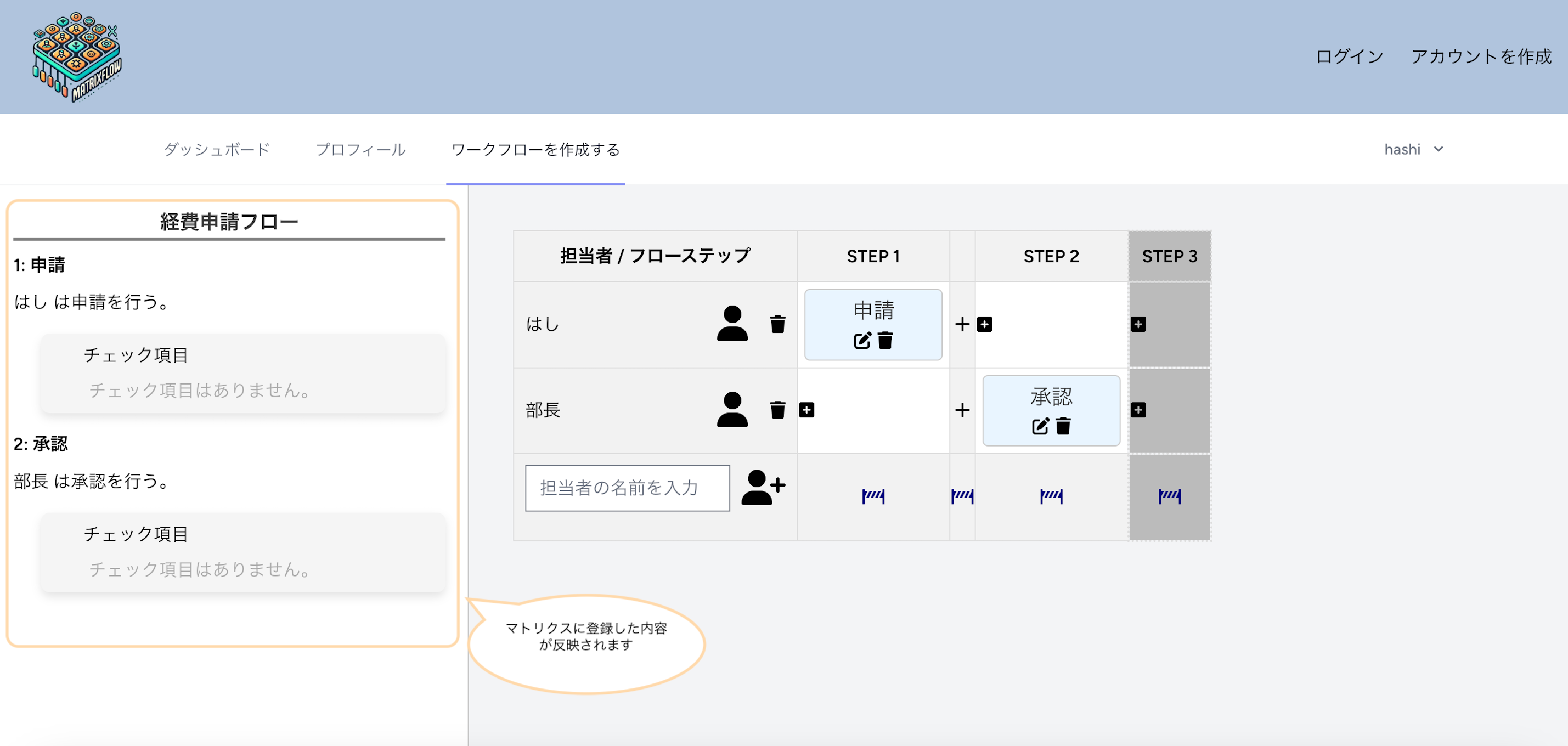Click the goal flag icon under STEP 2

click(x=1051, y=496)
